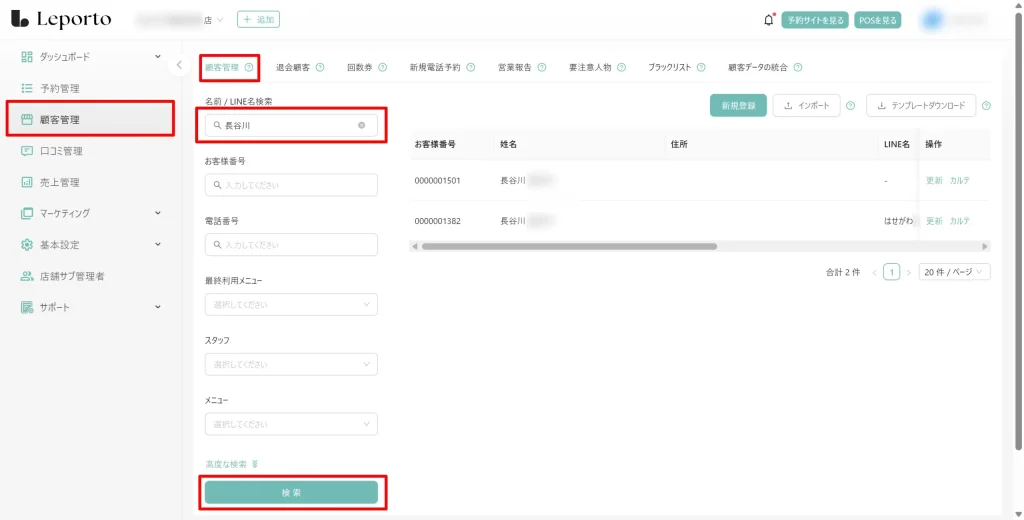Click the 新規登録 button
The height and width of the screenshot is (520, 1024).
pyautogui.click(x=738, y=105)
